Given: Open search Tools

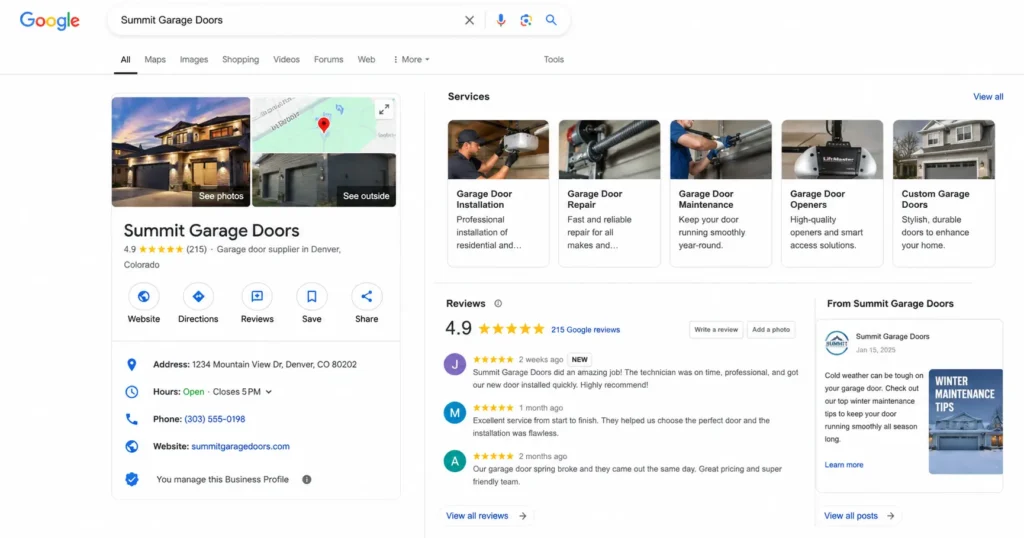Looking at the screenshot, I should (x=554, y=59).
